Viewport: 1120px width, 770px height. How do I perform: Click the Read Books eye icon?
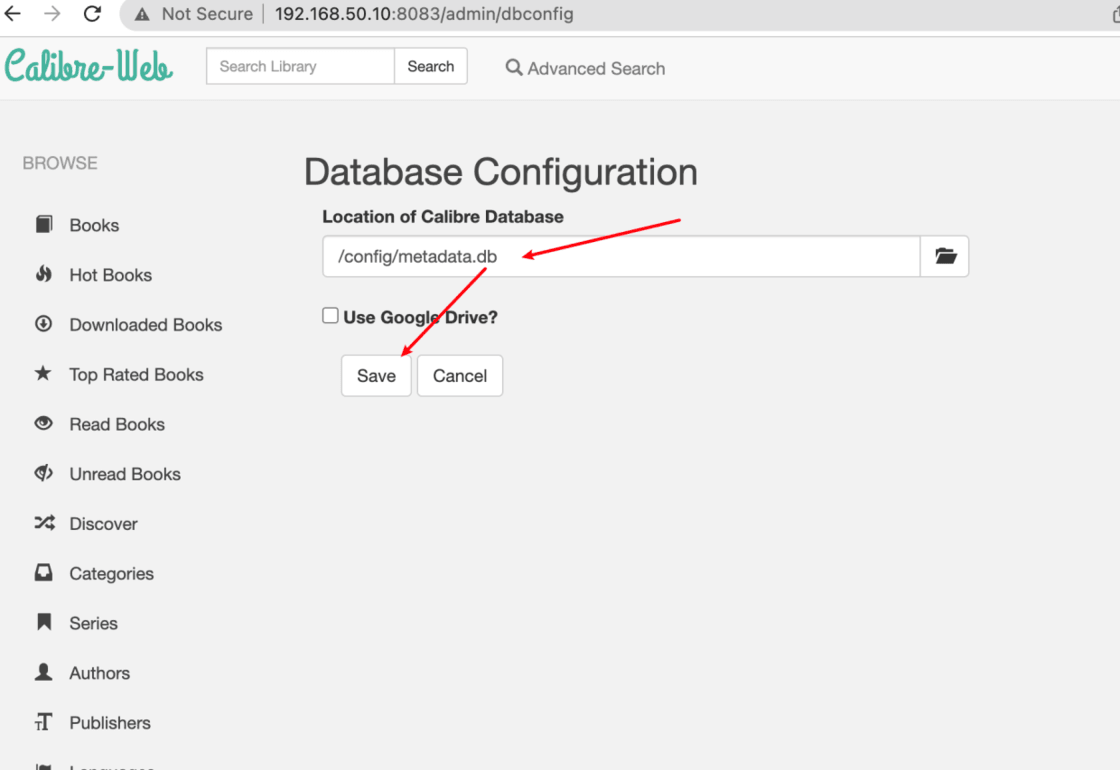[x=44, y=424]
